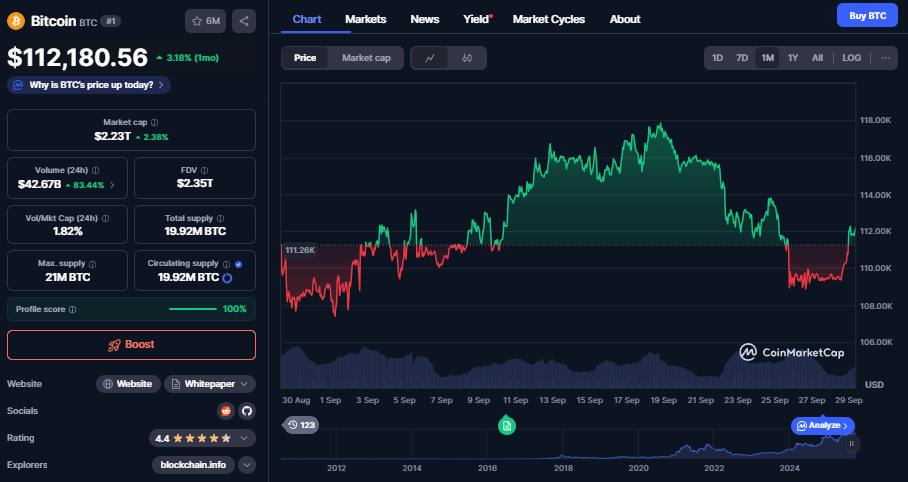
Task: Add Bitcoin to watchlist star button
Action: [206, 21]
